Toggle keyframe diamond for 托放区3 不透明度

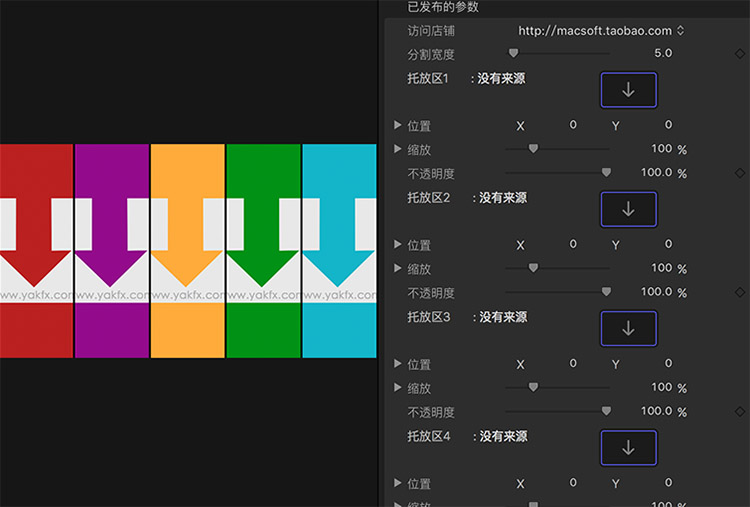[740, 411]
